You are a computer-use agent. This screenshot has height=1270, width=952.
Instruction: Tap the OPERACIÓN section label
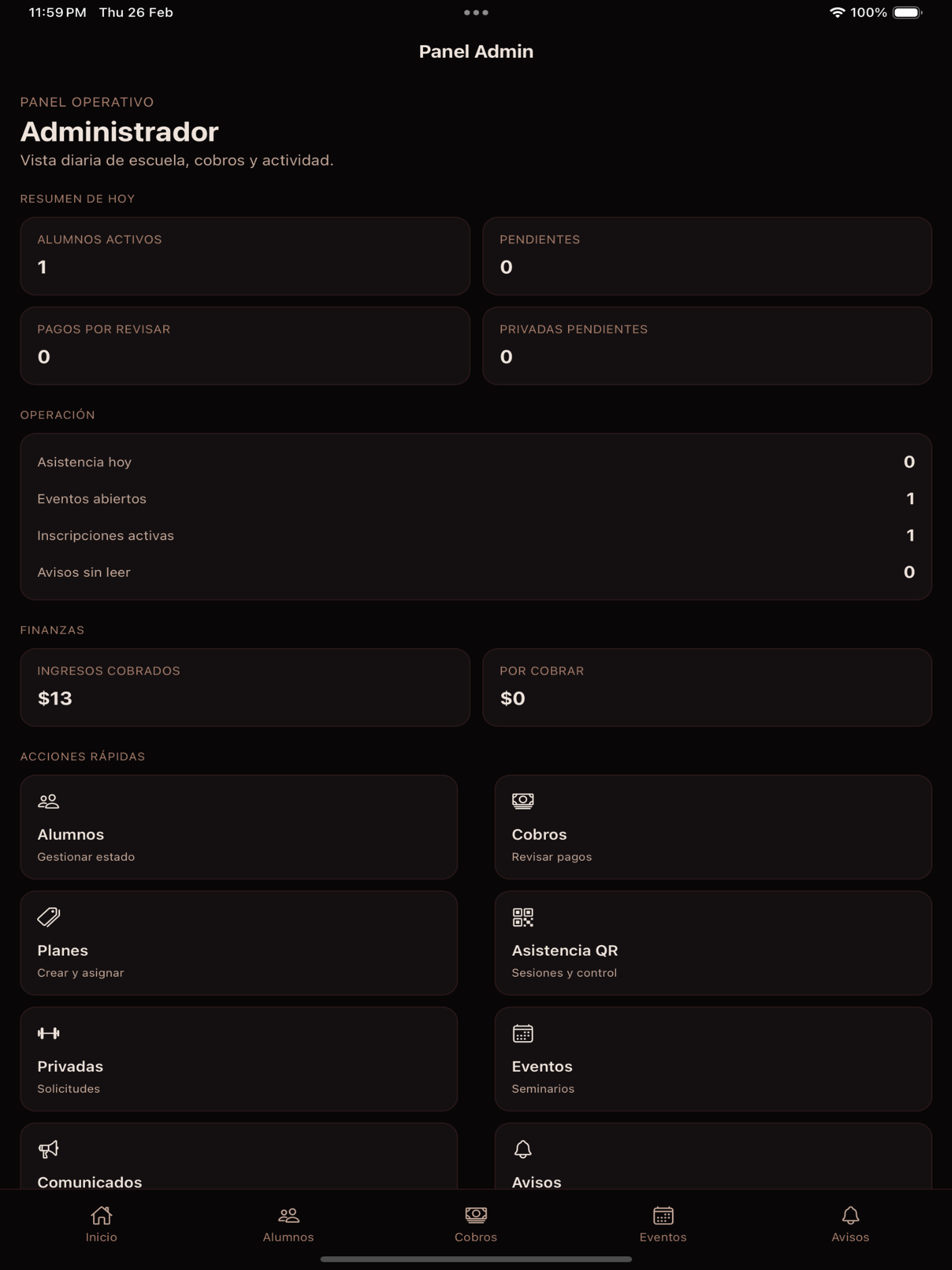click(x=57, y=414)
